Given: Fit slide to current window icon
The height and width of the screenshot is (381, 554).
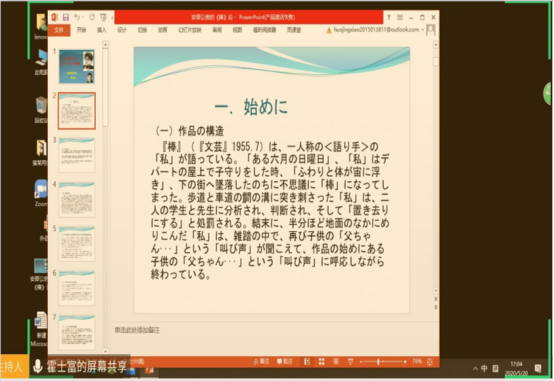Looking at the screenshot, I should (430, 361).
